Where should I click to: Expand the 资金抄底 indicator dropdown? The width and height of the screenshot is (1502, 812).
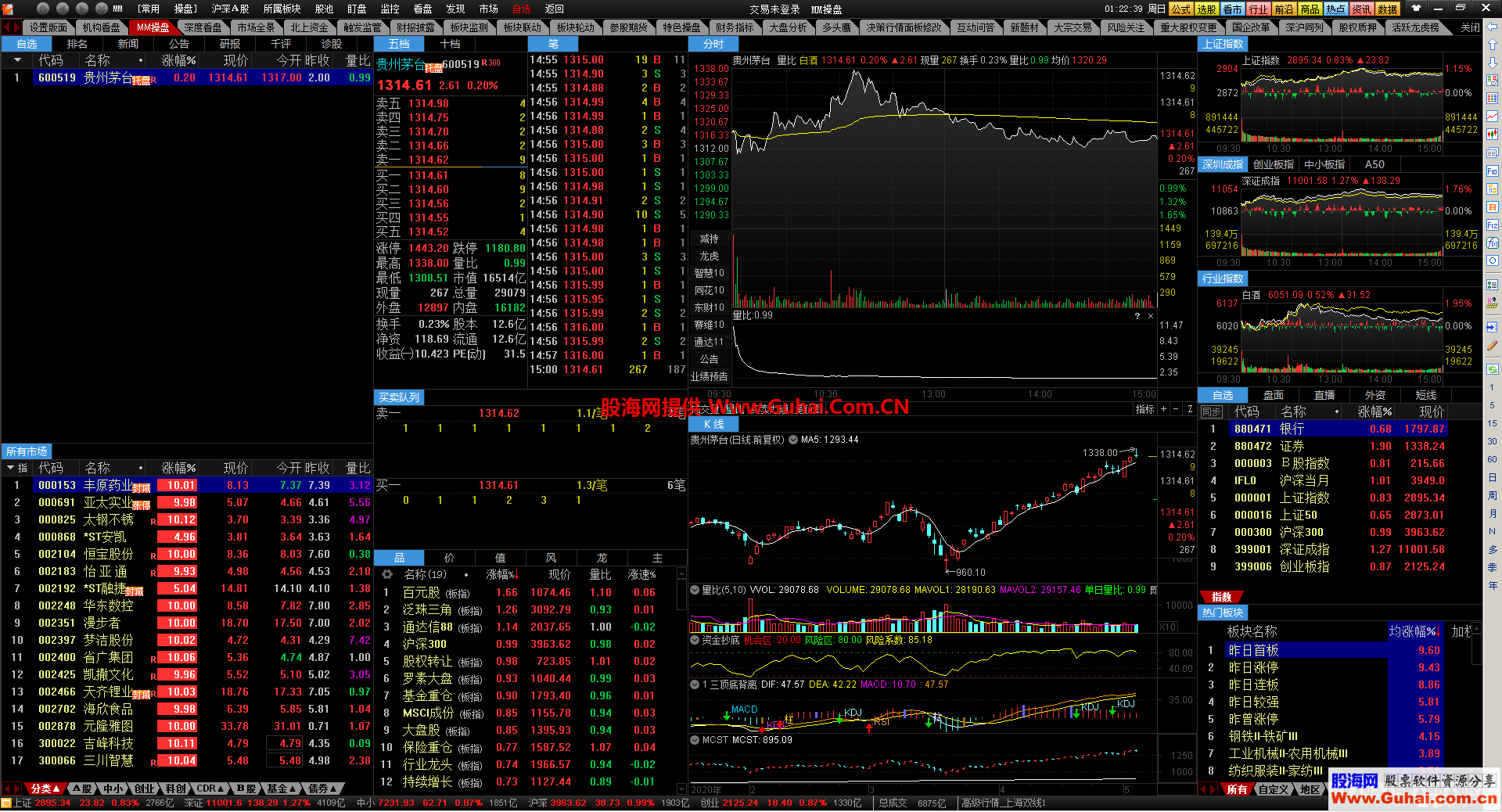point(695,640)
